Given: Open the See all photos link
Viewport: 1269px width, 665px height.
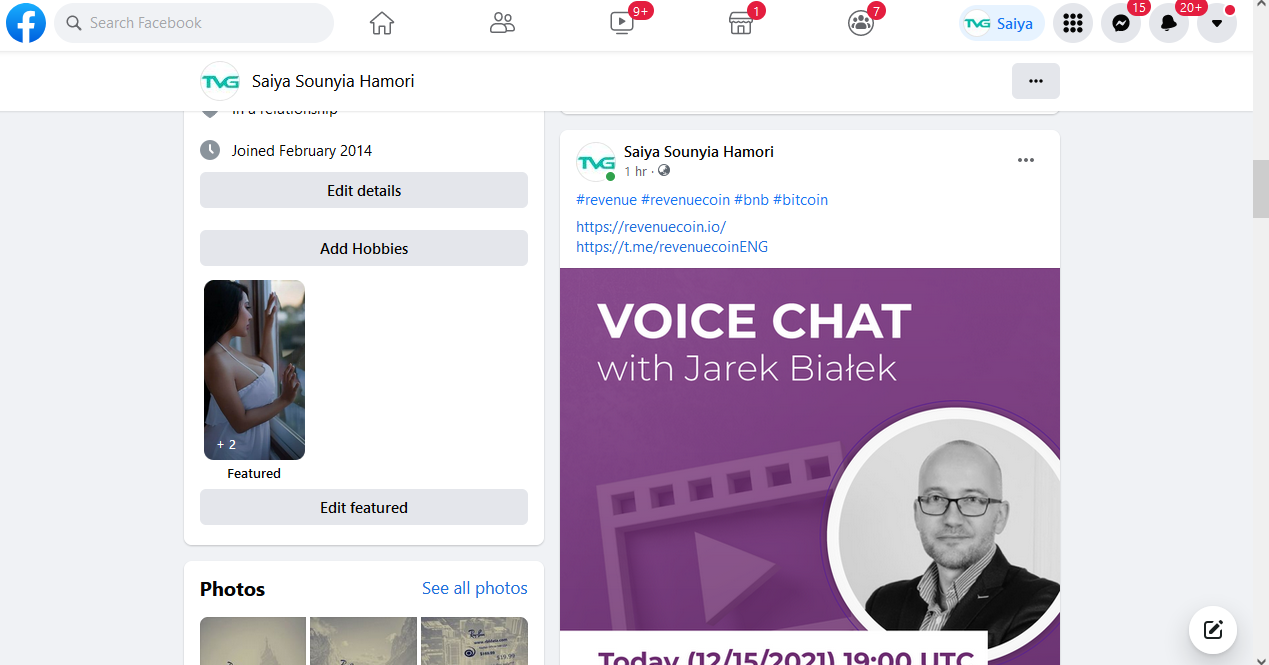Looking at the screenshot, I should [475, 588].
